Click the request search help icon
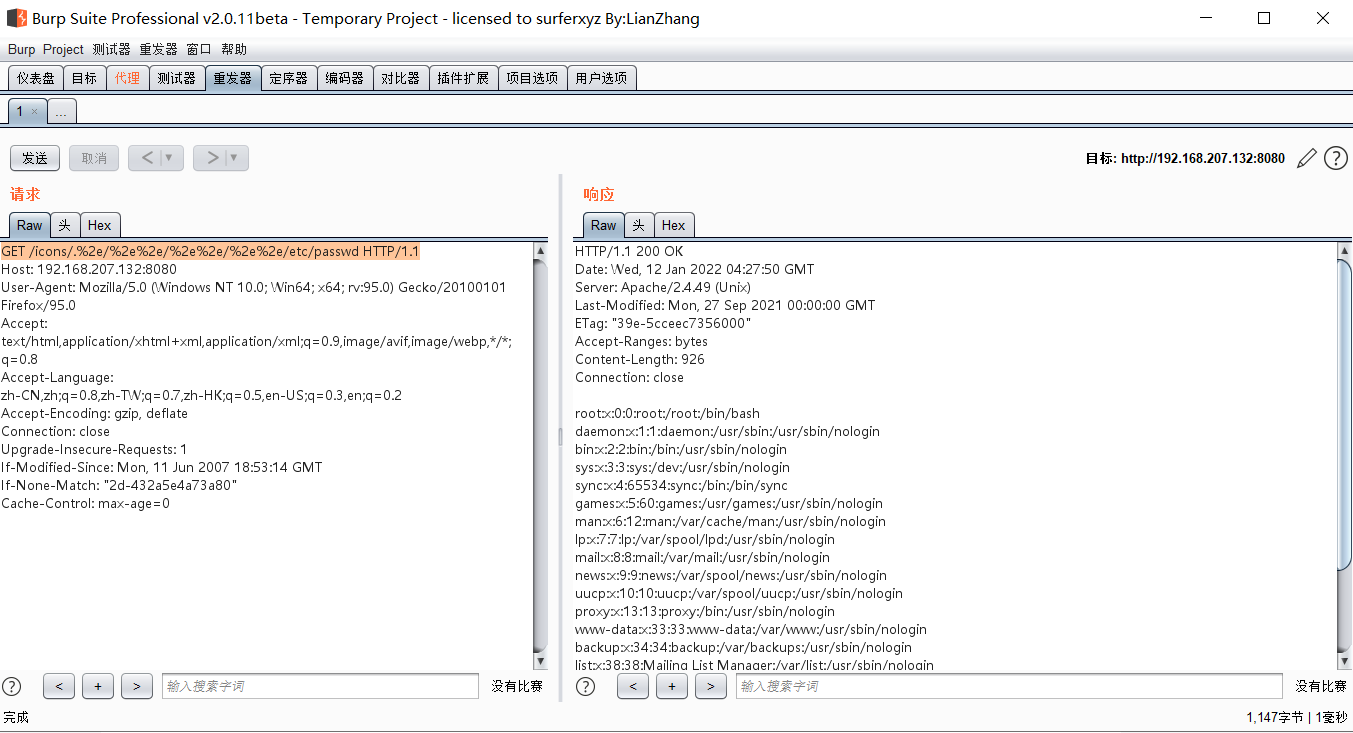This screenshot has width=1353, height=733. [12, 686]
